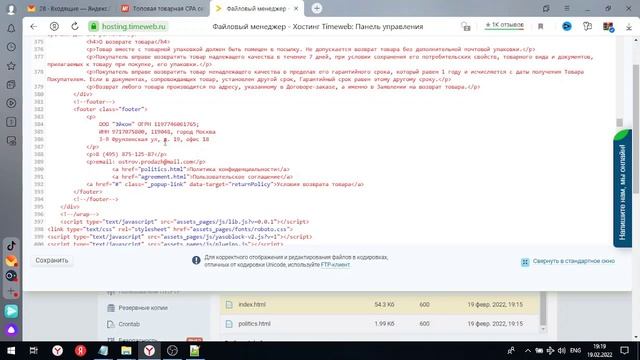Image resolution: width=640 pixels, height=360 pixels.
Task: Click the blue round extension icon
Action: tap(567, 27)
